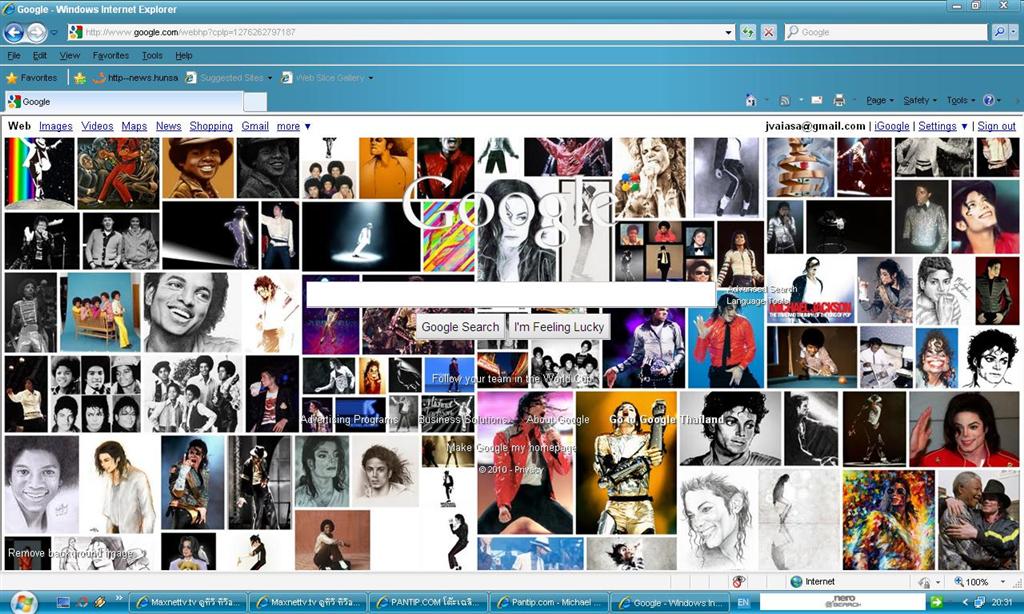Open the Videos link
Image resolution: width=1024 pixels, height=614 pixels.
97,126
